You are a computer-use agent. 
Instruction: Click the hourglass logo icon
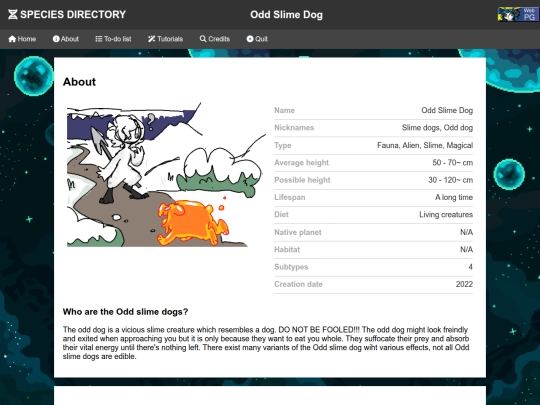pos(13,14)
